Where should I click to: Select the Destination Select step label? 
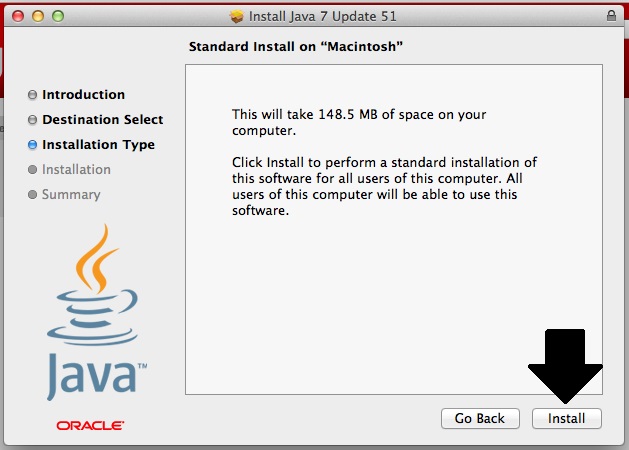[x=102, y=120]
